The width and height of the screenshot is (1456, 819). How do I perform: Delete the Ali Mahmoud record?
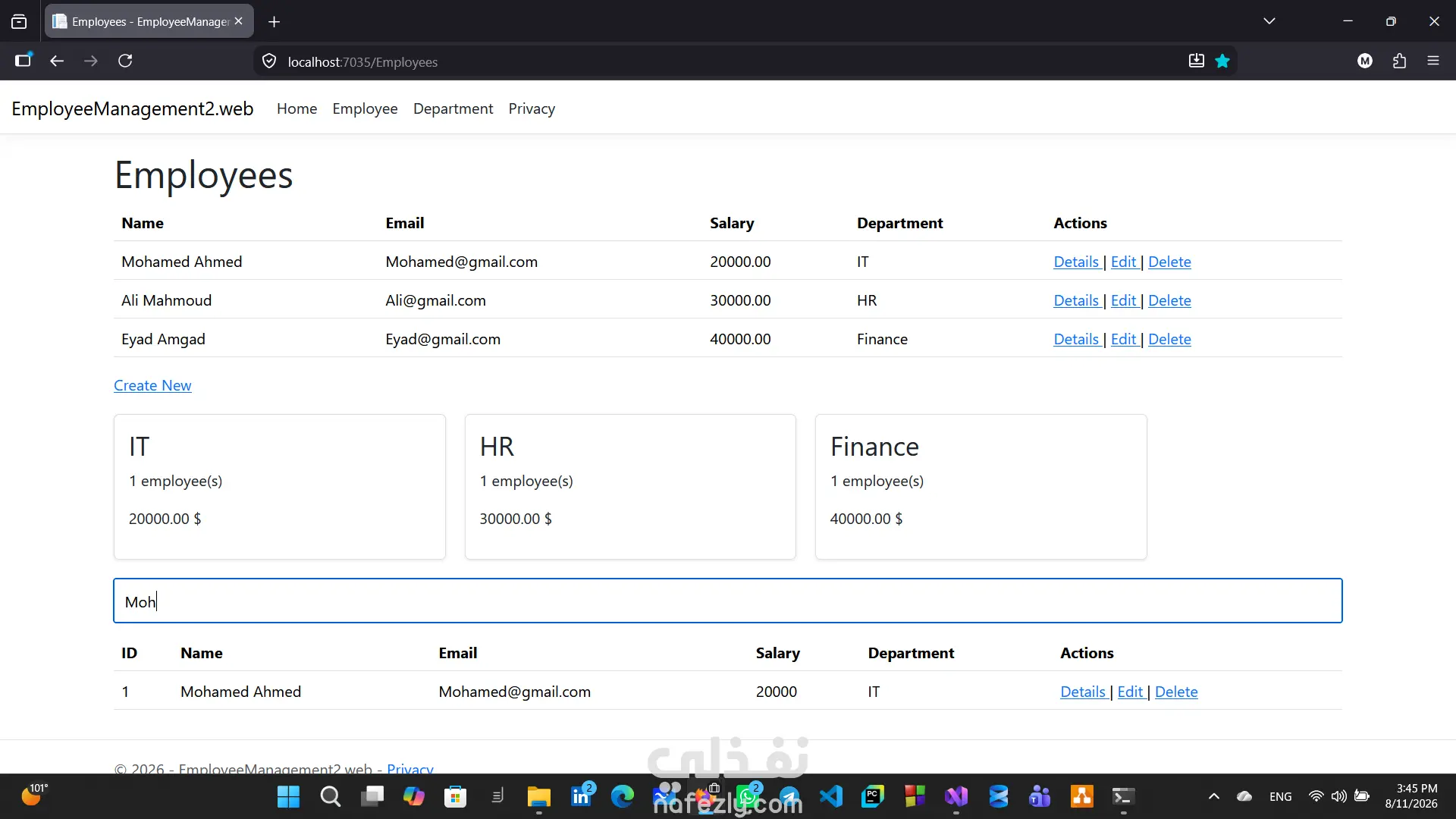[x=1169, y=300]
